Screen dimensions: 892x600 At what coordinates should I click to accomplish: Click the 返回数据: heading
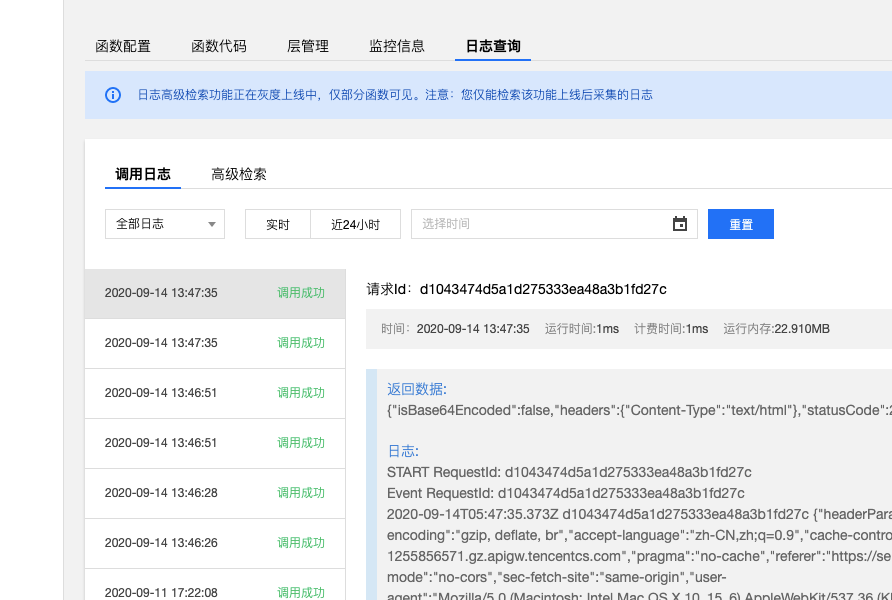point(417,389)
